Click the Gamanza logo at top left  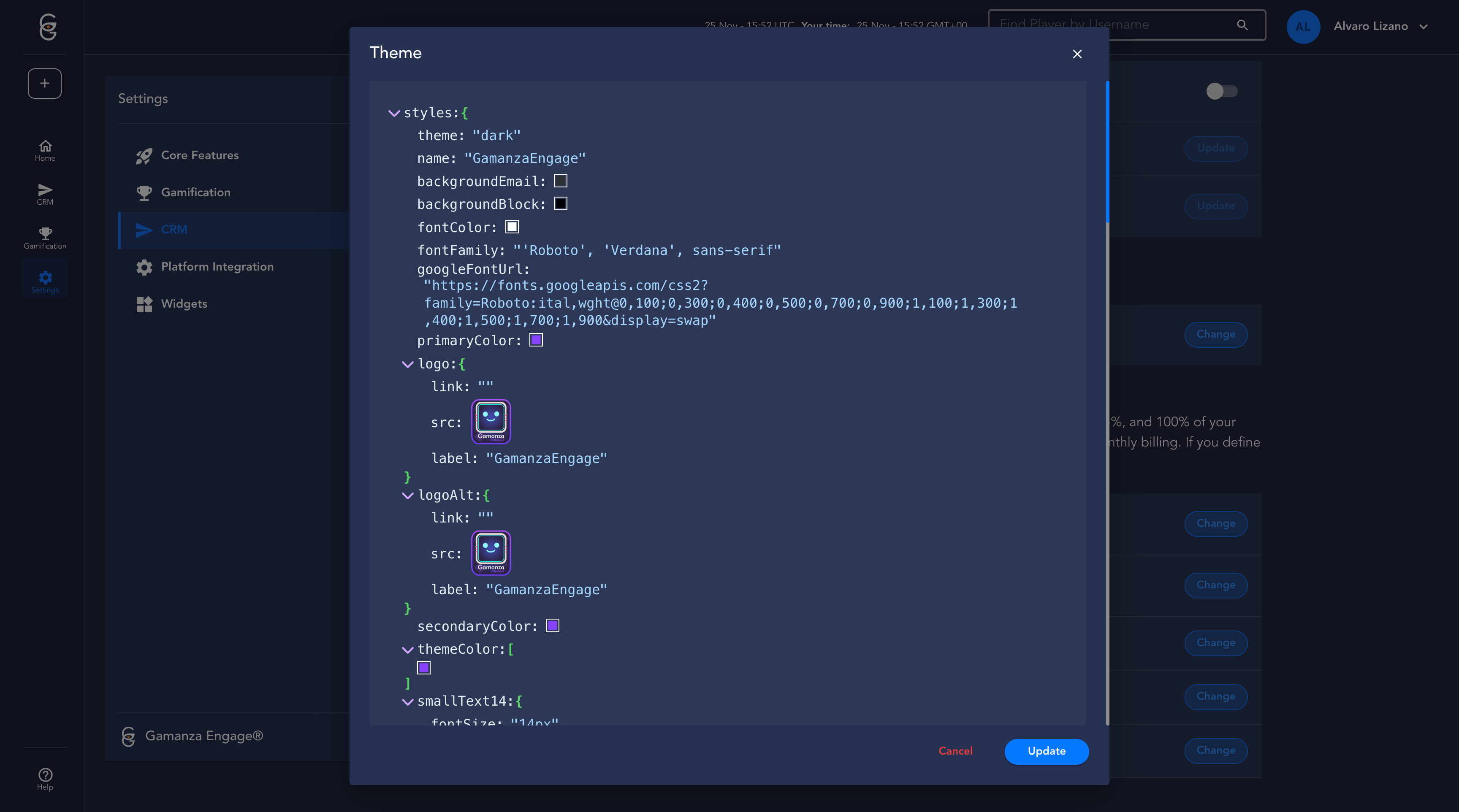pos(48,27)
